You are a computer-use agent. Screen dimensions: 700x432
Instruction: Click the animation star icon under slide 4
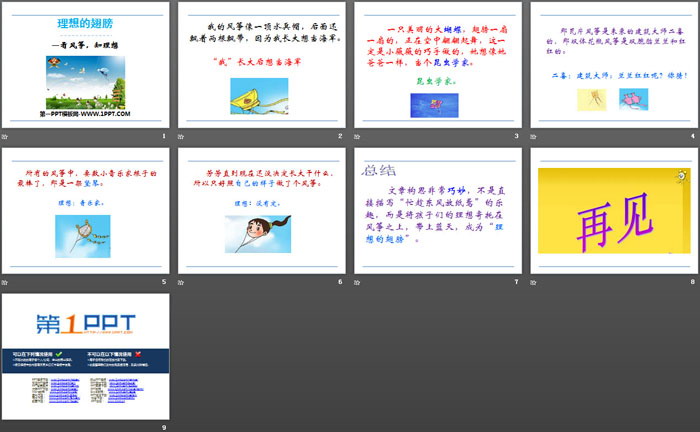click(x=534, y=136)
